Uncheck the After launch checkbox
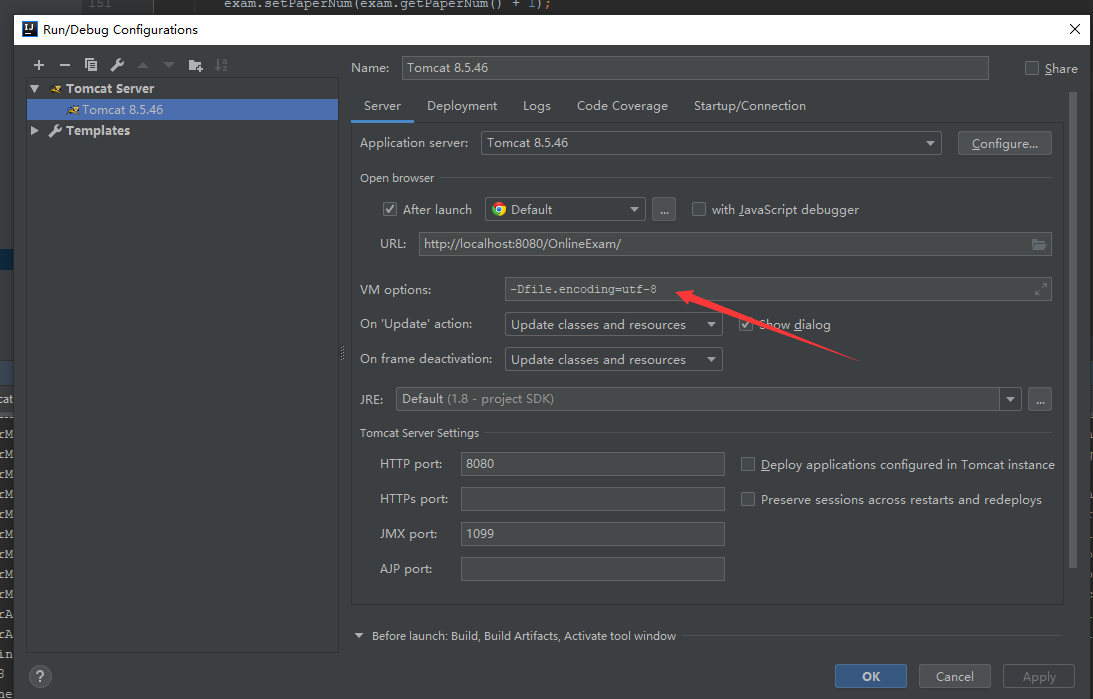Screen dimensions: 1093x699 tap(390, 210)
